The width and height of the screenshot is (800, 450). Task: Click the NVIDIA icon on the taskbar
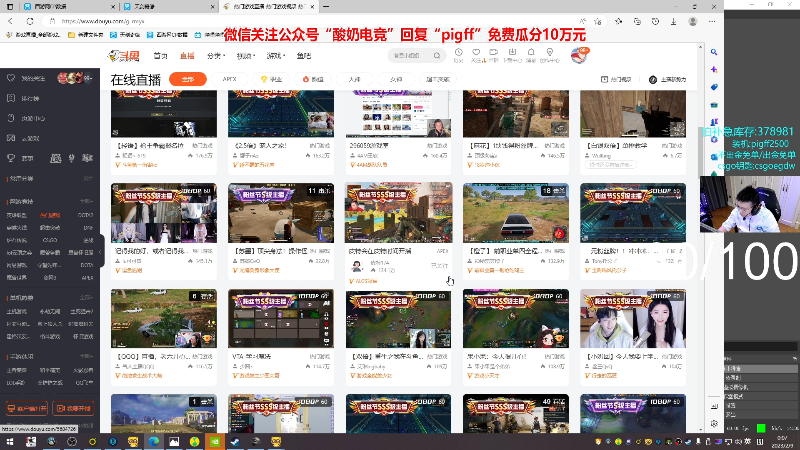pos(215,441)
